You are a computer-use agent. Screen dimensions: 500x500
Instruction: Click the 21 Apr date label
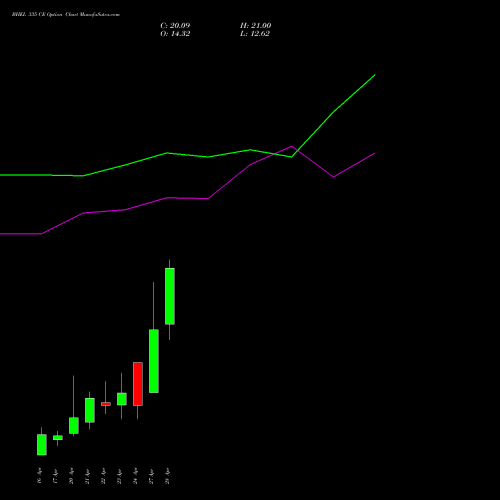[x=87, y=476]
